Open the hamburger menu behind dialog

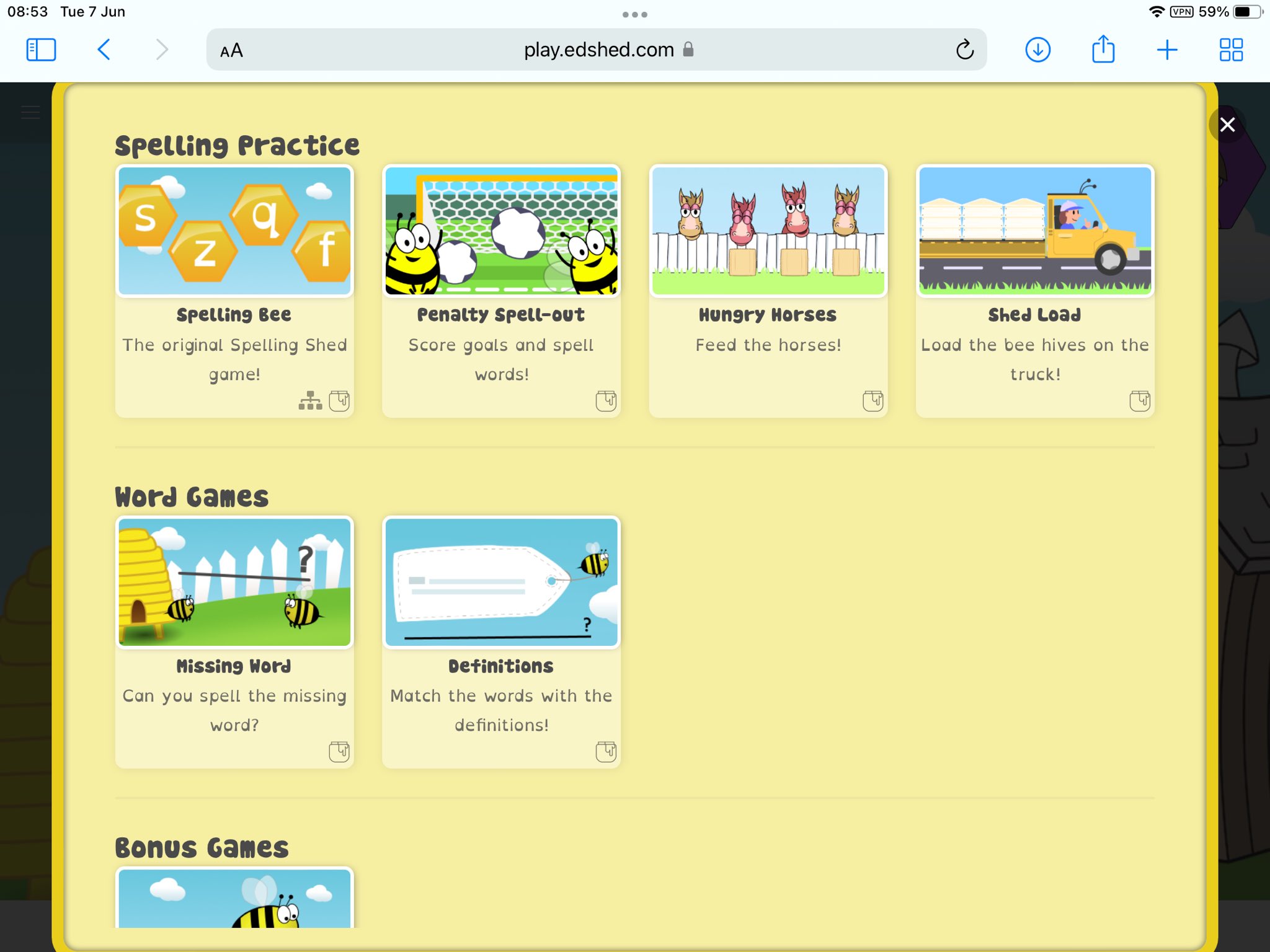(x=30, y=113)
